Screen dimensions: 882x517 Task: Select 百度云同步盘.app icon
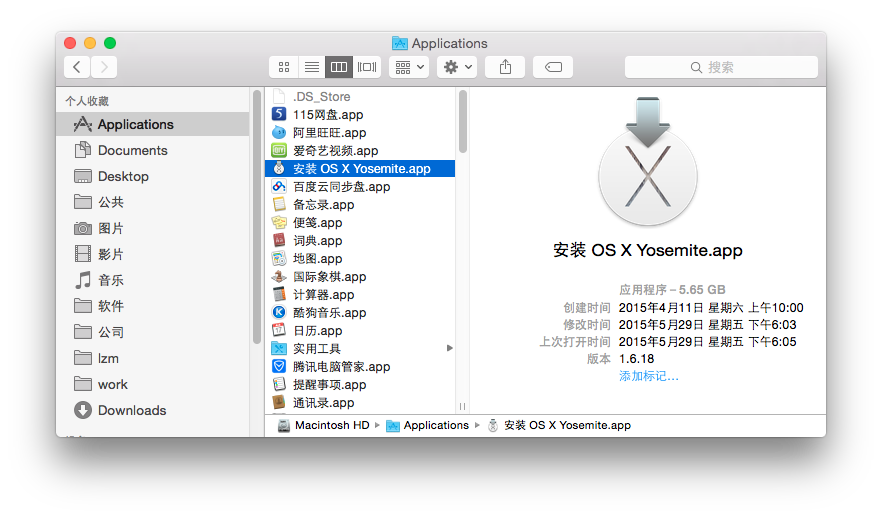[279, 186]
